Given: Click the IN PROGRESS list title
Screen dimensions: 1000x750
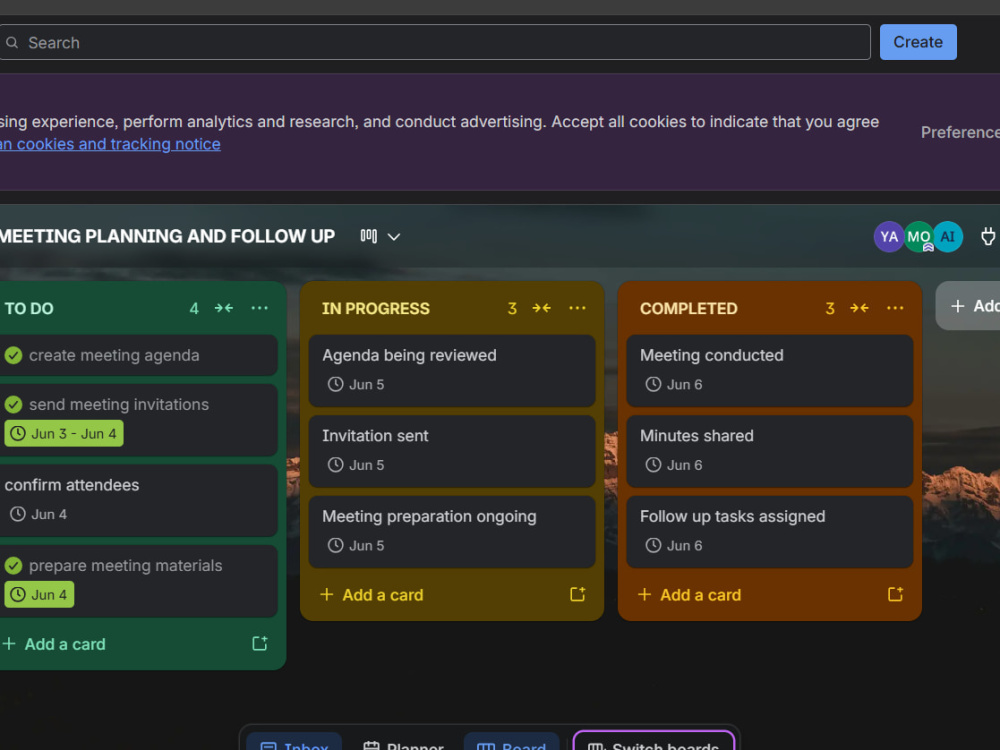Looking at the screenshot, I should tap(376, 309).
